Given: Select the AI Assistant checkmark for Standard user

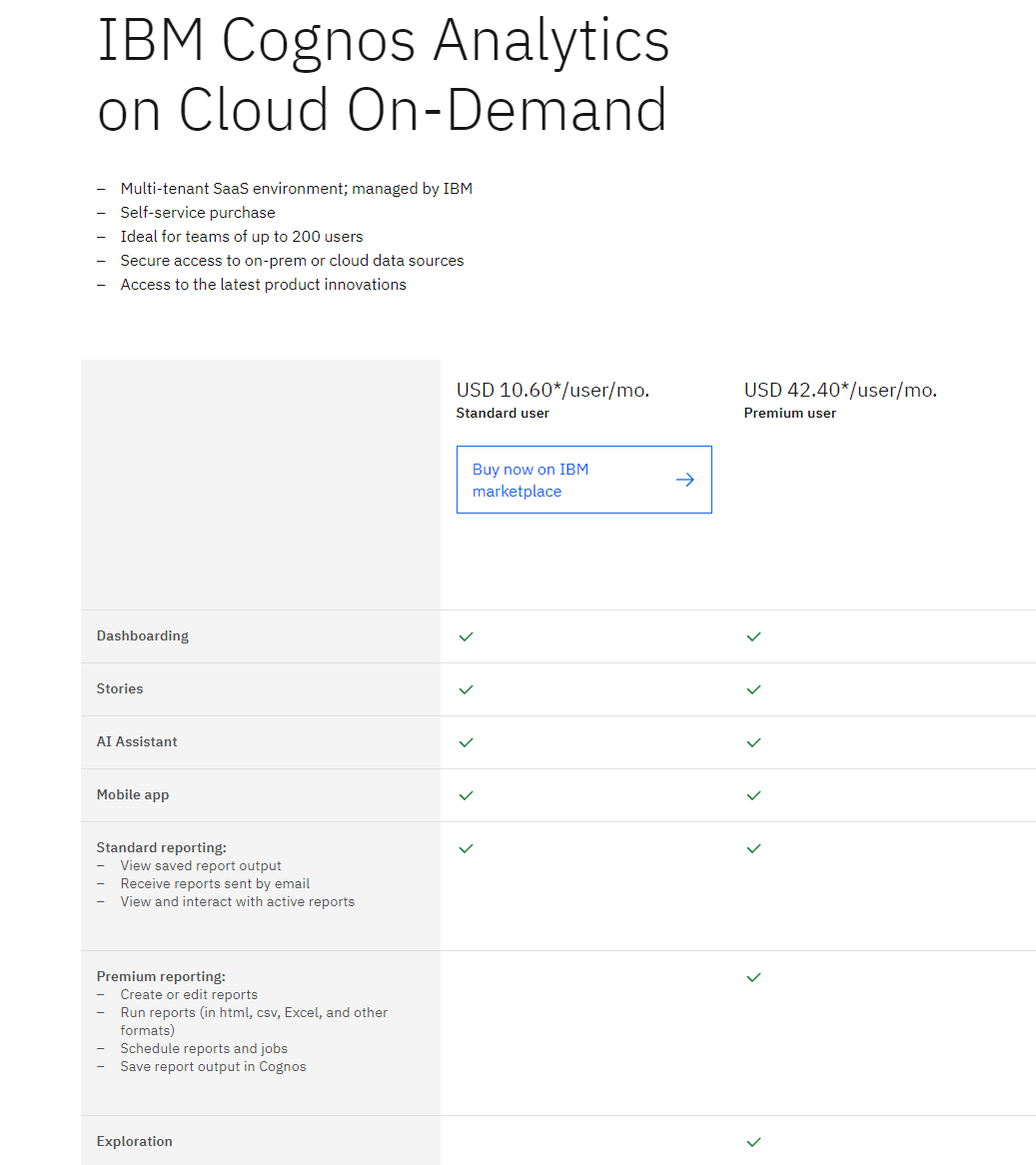Looking at the screenshot, I should coord(466,742).
